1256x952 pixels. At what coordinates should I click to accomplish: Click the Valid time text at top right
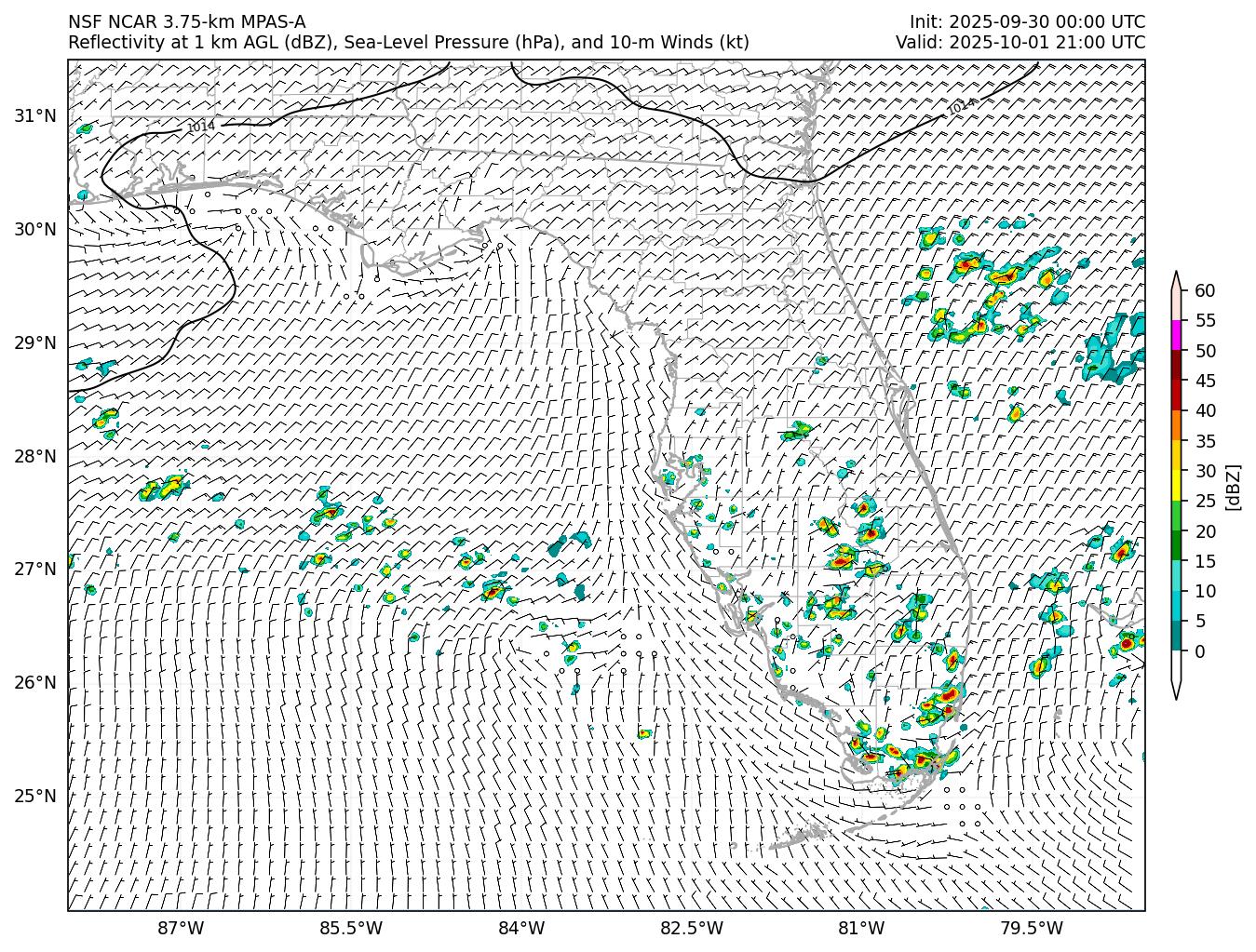click(1020, 42)
